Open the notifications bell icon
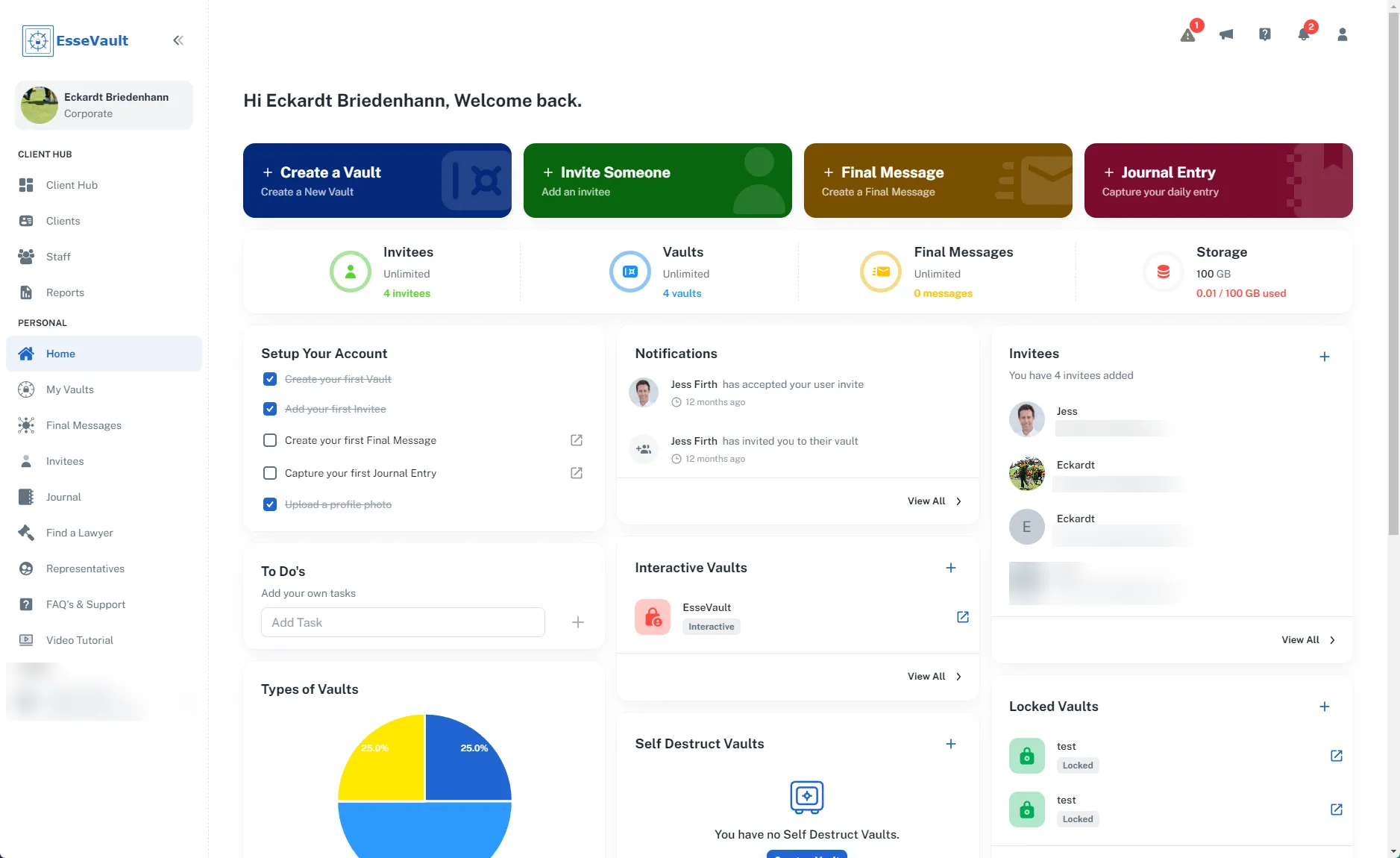Screen dimensions: 1400x858 coord(1304,34)
